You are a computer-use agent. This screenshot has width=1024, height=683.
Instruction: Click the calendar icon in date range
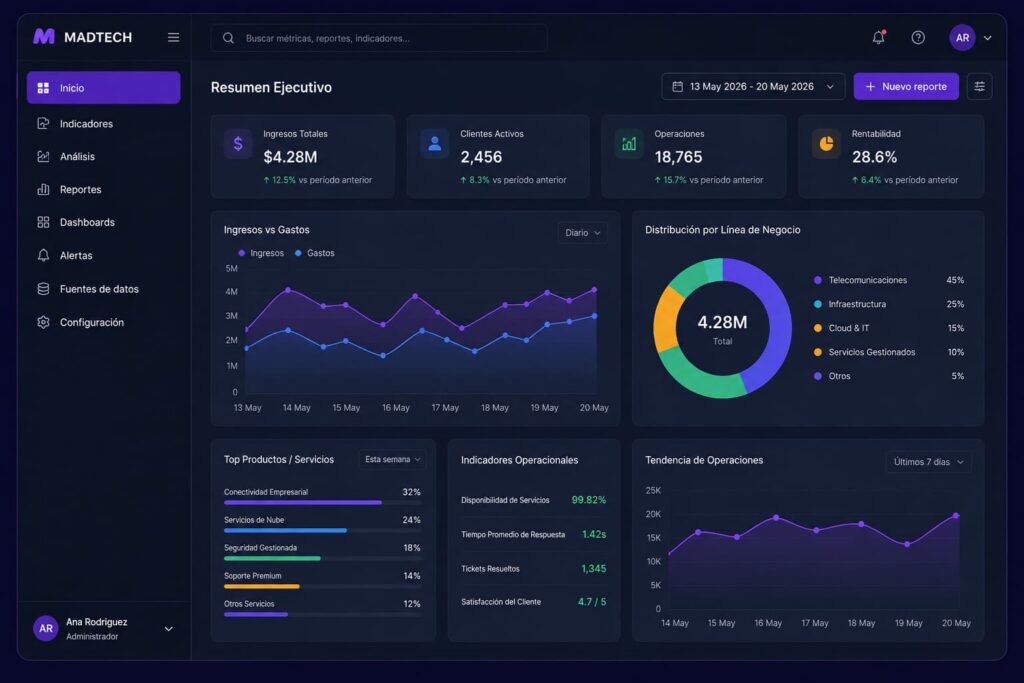[x=677, y=86]
